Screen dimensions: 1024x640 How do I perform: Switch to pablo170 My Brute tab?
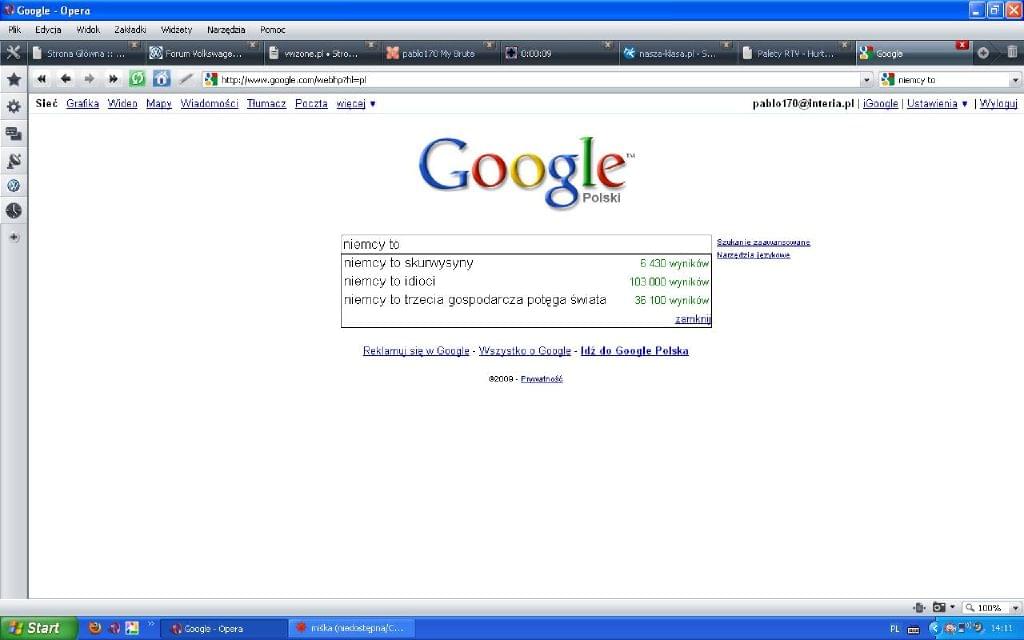(x=439, y=54)
